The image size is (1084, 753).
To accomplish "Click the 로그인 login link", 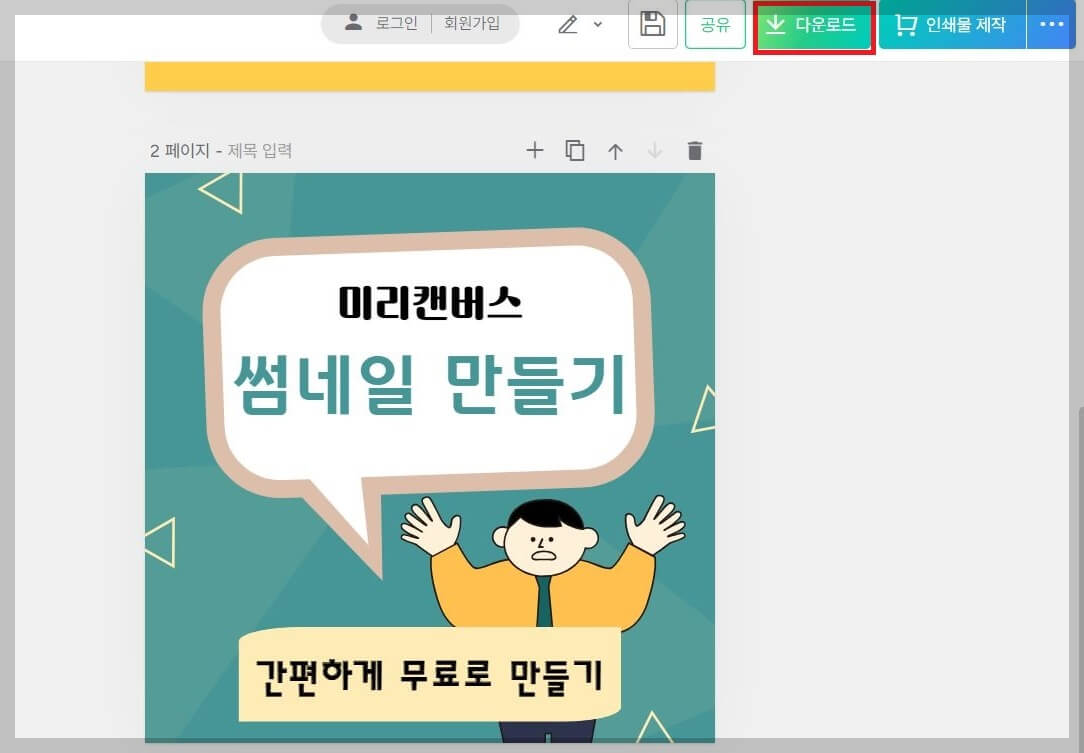I will 397,24.
